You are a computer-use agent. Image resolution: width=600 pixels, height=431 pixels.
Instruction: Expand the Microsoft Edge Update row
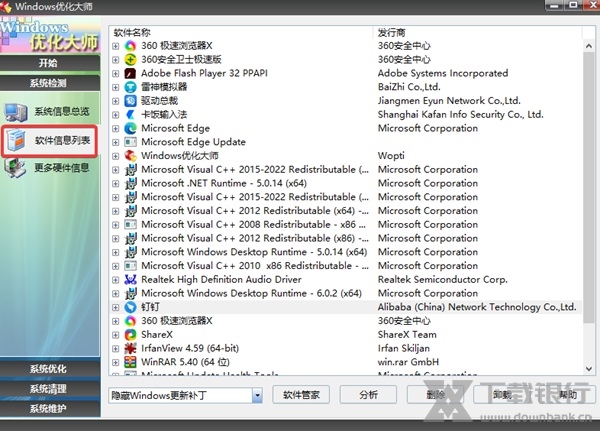pos(116,142)
